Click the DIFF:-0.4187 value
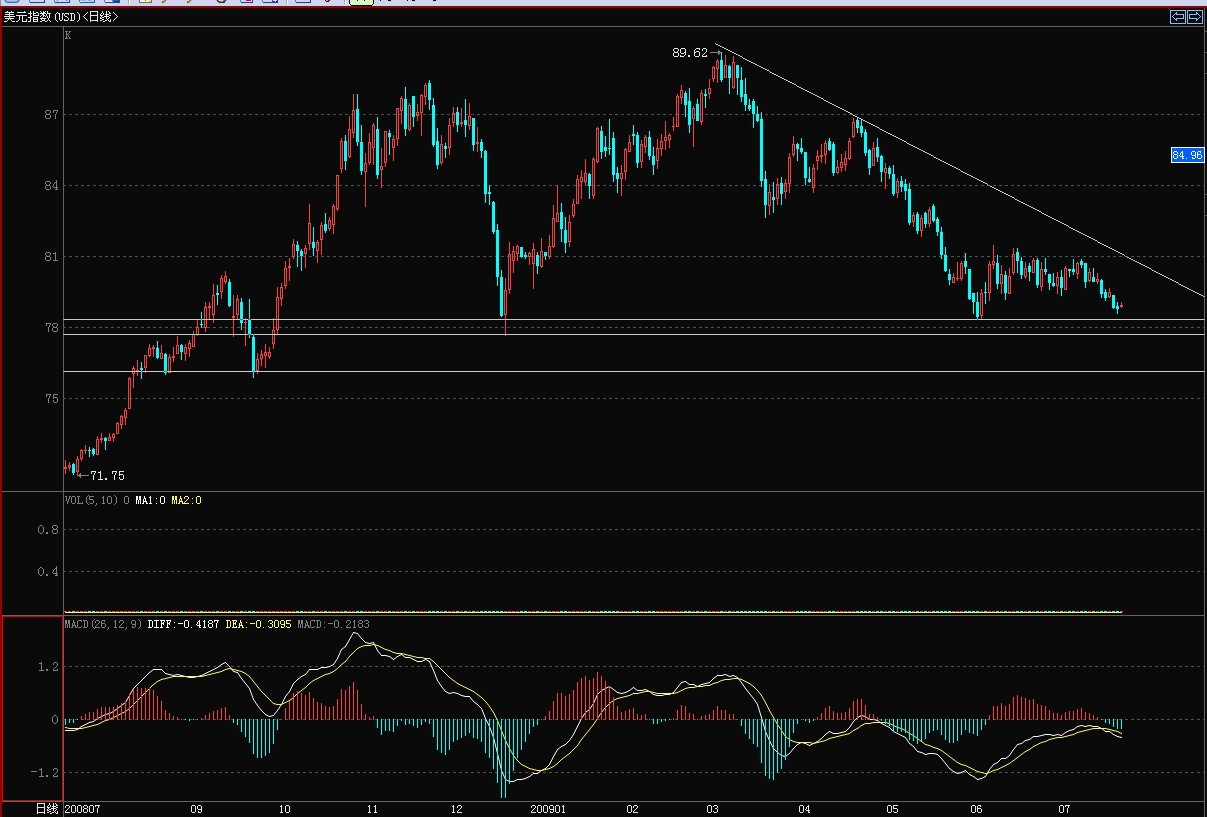The image size is (1207, 817). [x=183, y=624]
